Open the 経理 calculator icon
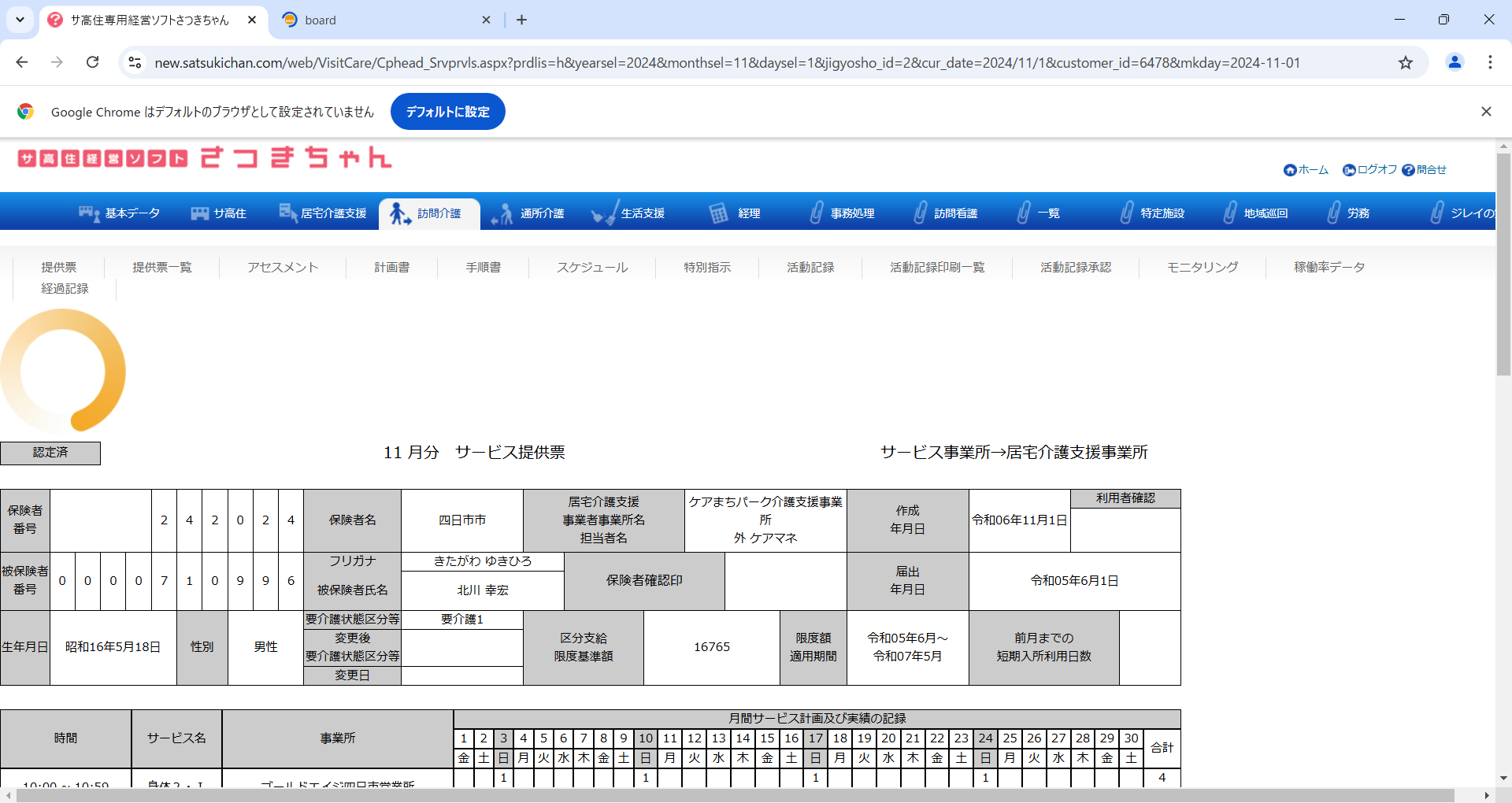Screen dimensions: 1512x803 click(x=718, y=213)
